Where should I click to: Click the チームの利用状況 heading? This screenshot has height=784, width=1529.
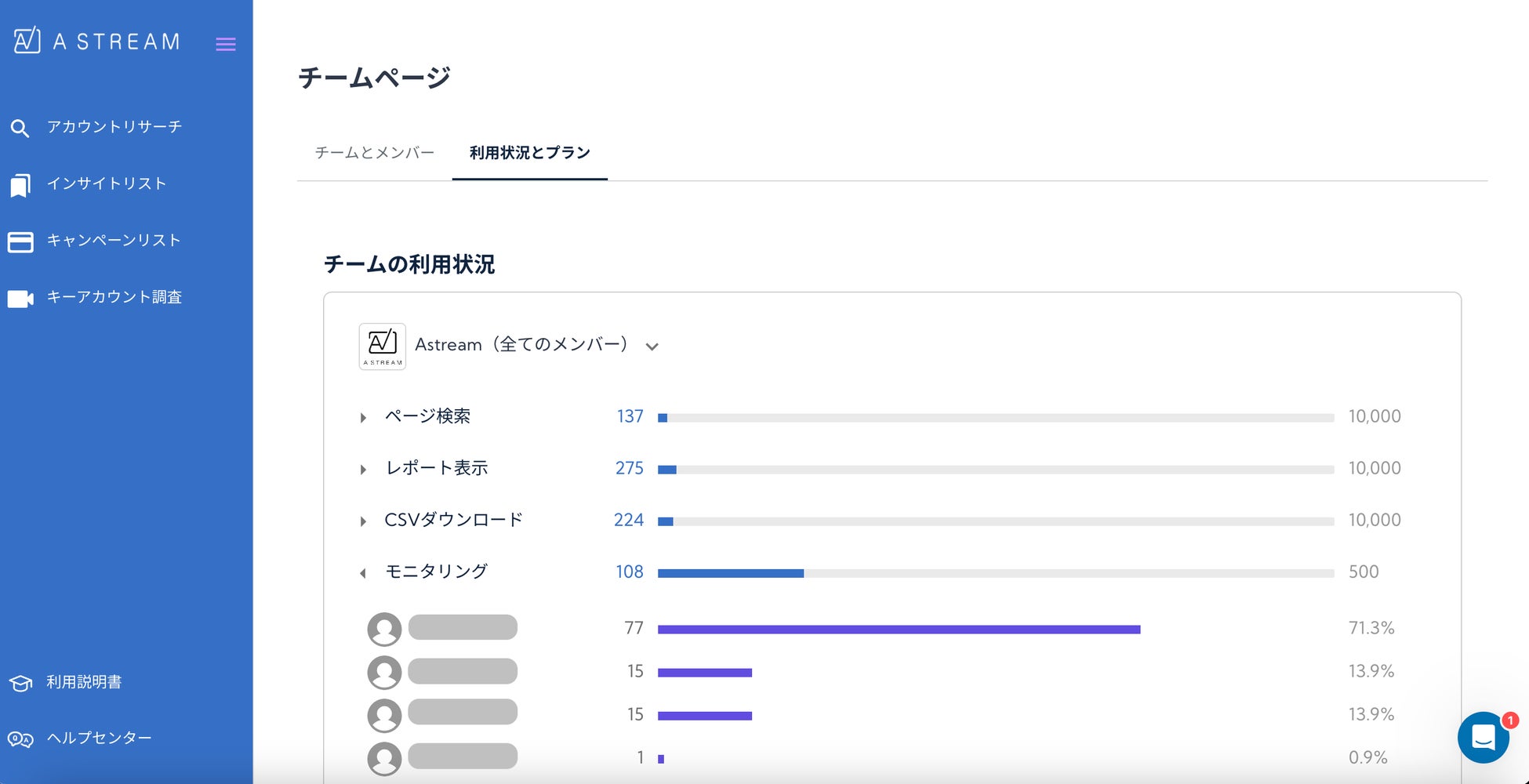(x=409, y=264)
